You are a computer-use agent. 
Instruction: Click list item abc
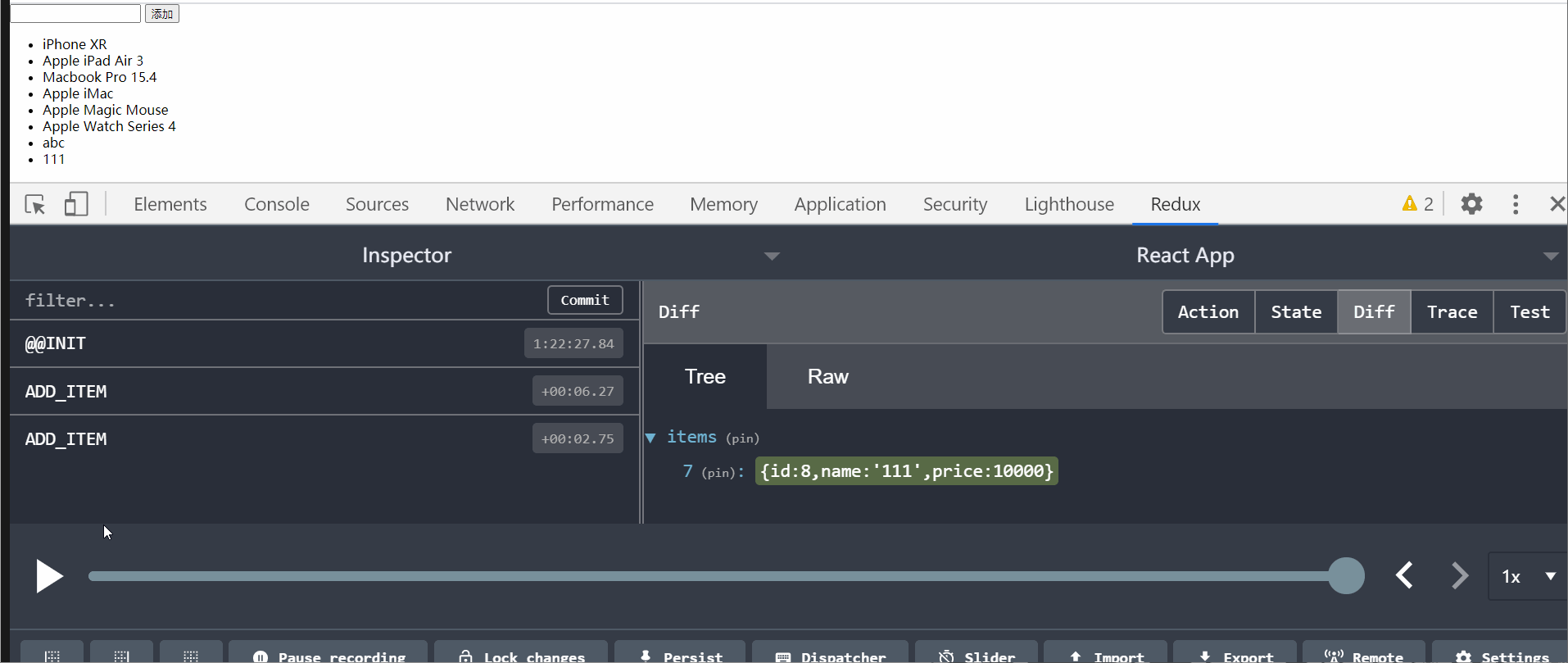pyautogui.click(x=53, y=143)
